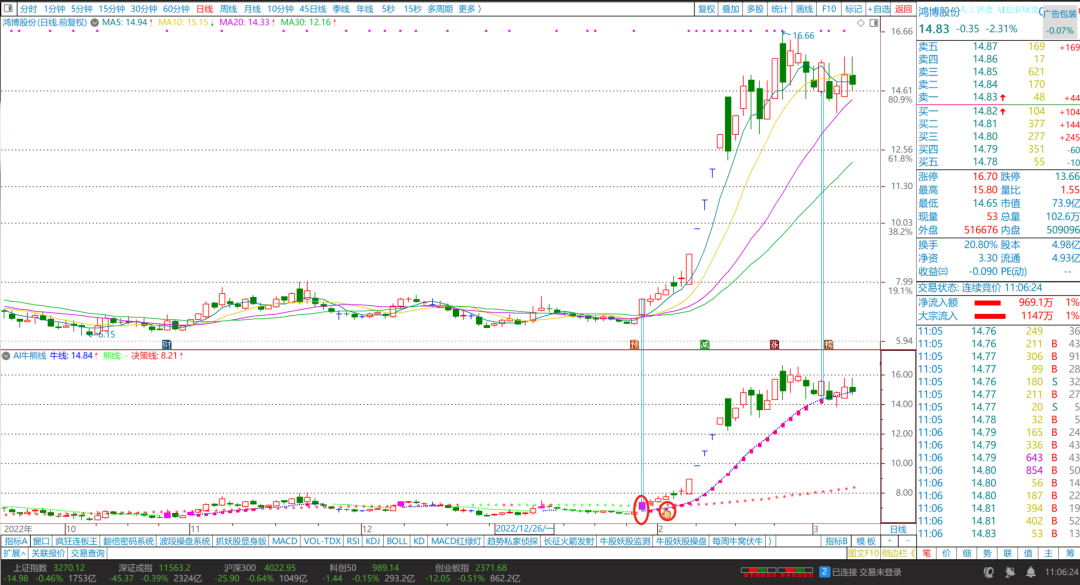Select the 笔 tick tab in the sidebar

point(926,553)
